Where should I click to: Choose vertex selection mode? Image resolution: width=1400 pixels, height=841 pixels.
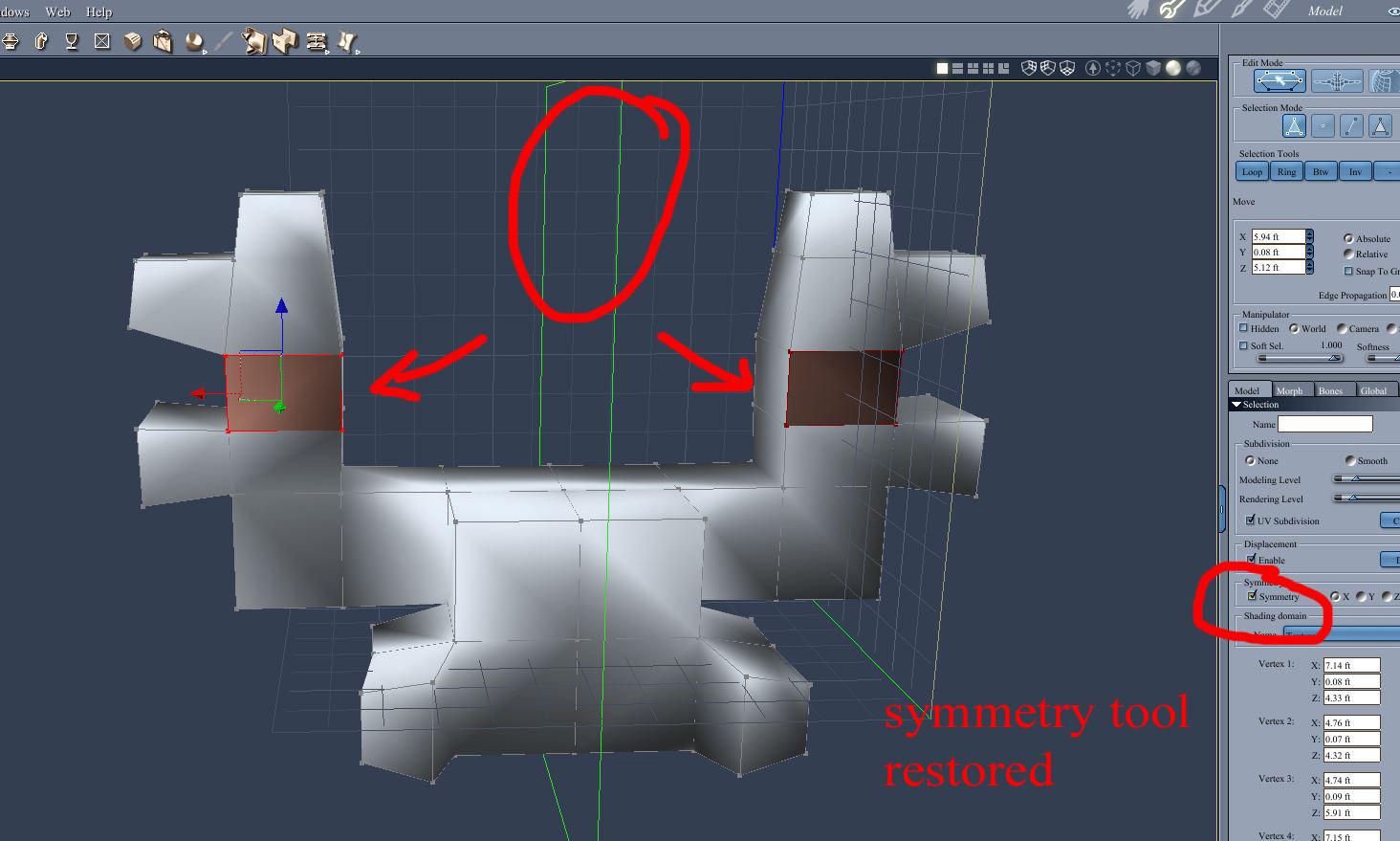pos(1323,125)
